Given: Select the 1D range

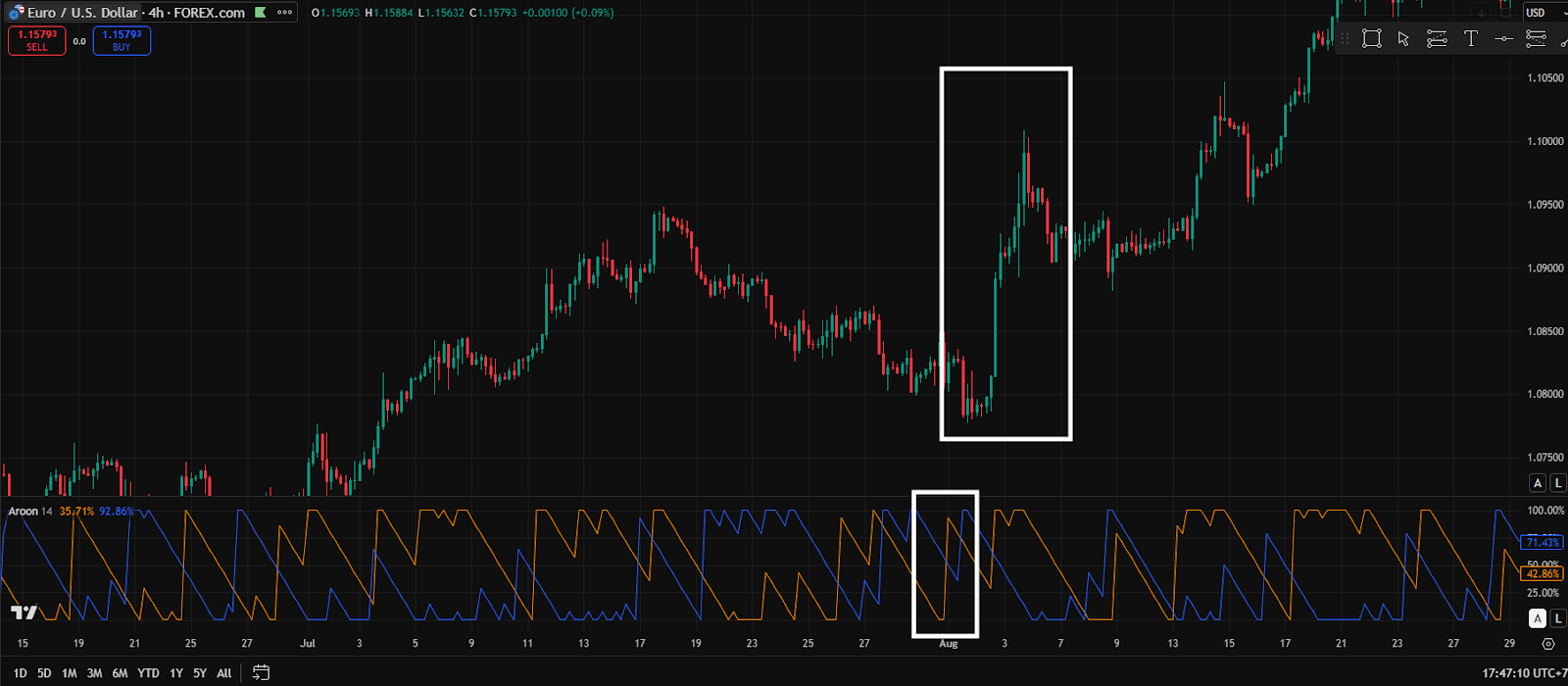Looking at the screenshot, I should click(x=20, y=673).
